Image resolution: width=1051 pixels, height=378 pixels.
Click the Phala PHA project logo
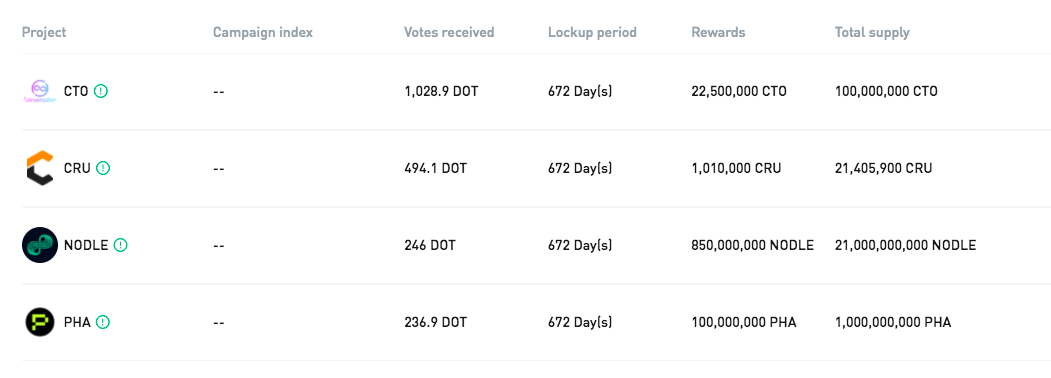40,322
